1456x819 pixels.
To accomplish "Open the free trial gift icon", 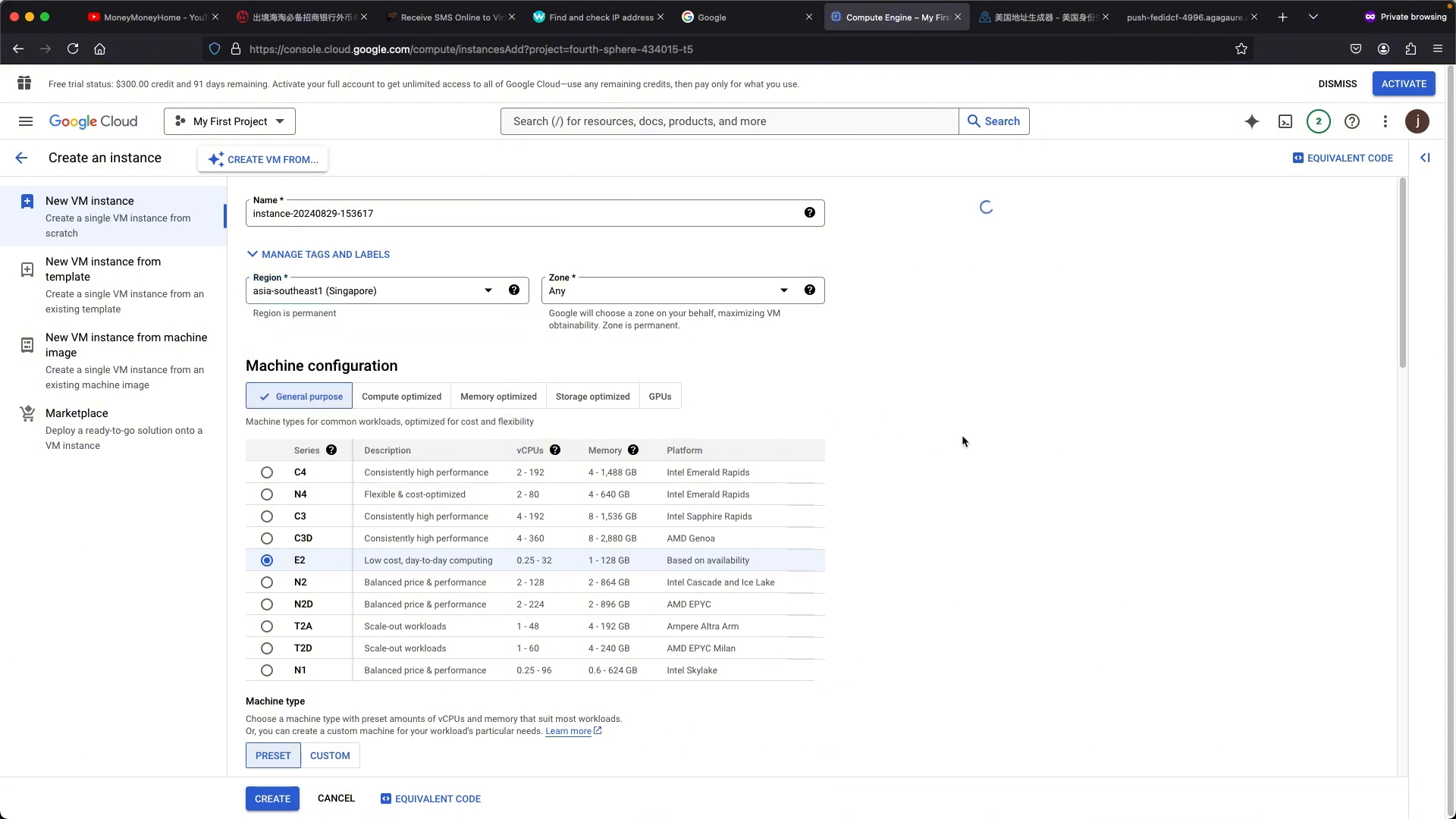I will pyautogui.click(x=24, y=83).
